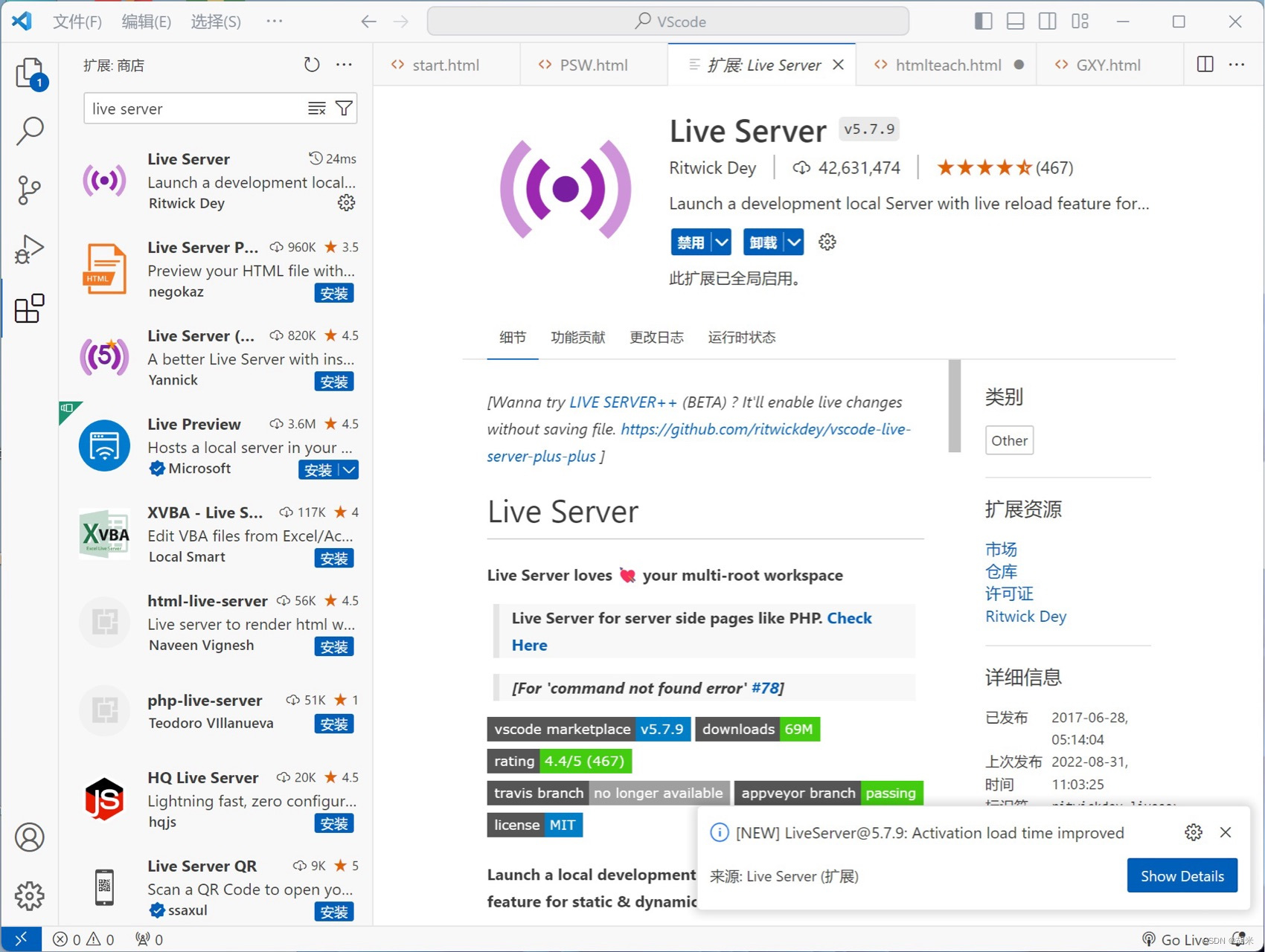
Task: Open the 功能贡献 tab
Action: coord(578,337)
